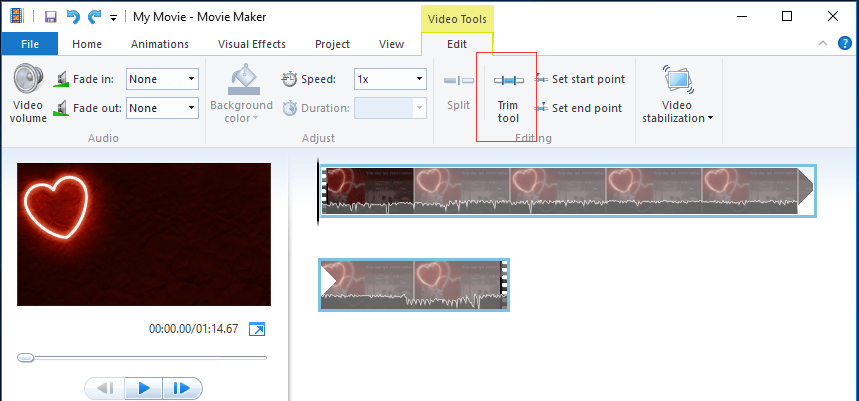Image resolution: width=859 pixels, height=401 pixels.
Task: Click Set start point
Action: (x=579, y=79)
